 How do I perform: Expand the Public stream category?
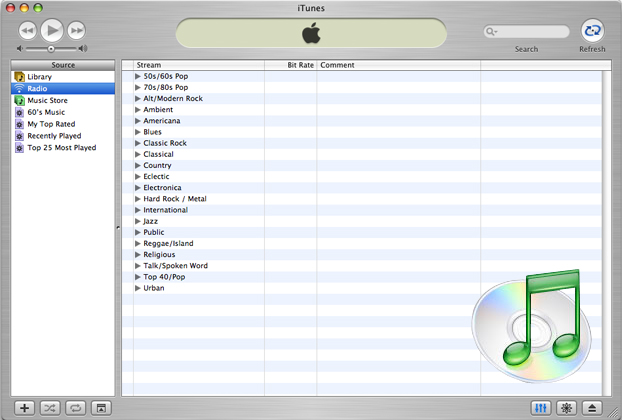click(138, 232)
